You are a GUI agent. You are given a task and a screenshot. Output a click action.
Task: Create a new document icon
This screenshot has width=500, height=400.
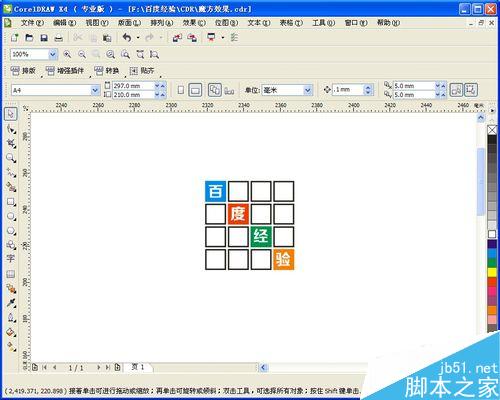pos(15,38)
